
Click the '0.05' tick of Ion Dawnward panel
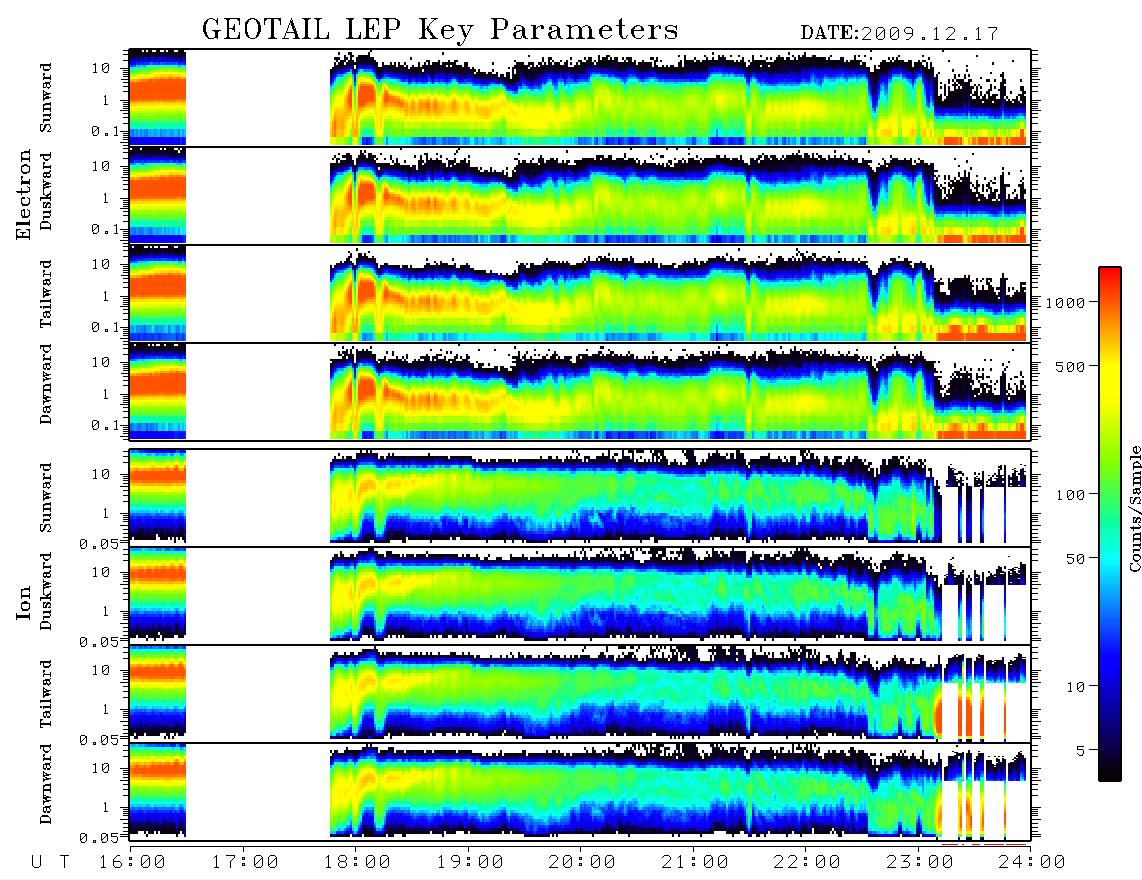pyautogui.click(x=100, y=838)
